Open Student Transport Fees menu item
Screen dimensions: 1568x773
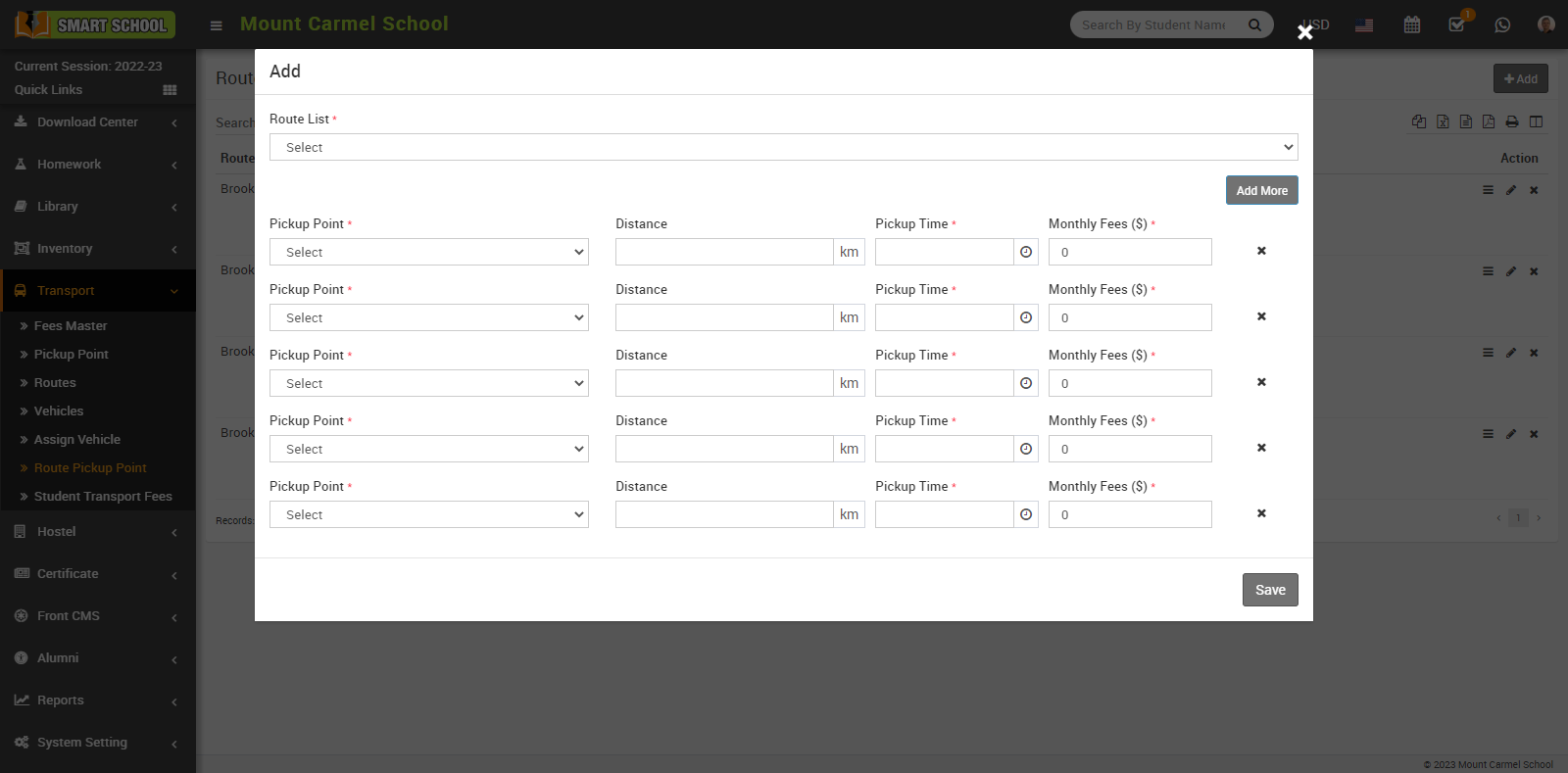click(x=103, y=497)
